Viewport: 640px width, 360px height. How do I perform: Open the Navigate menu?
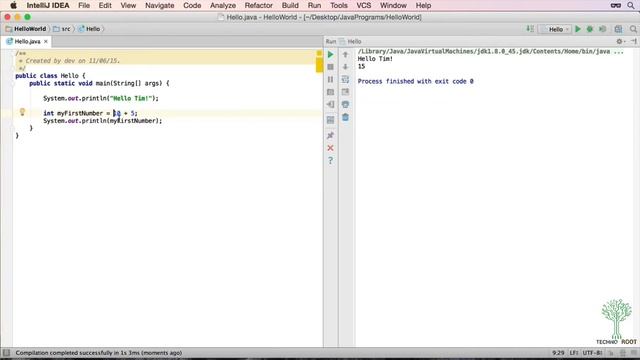coord(160,5)
